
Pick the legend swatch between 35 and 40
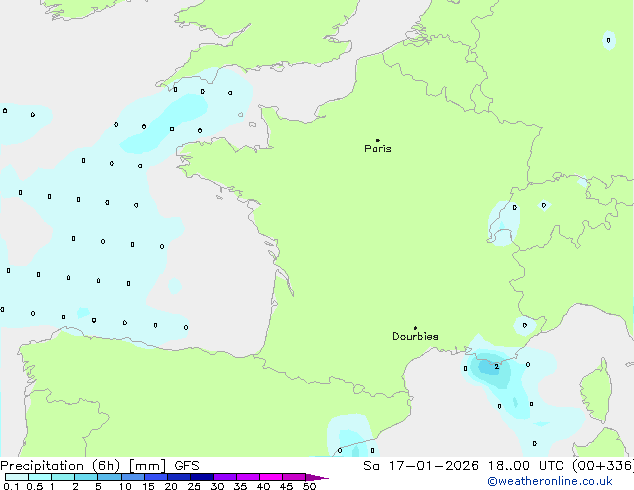(248, 477)
